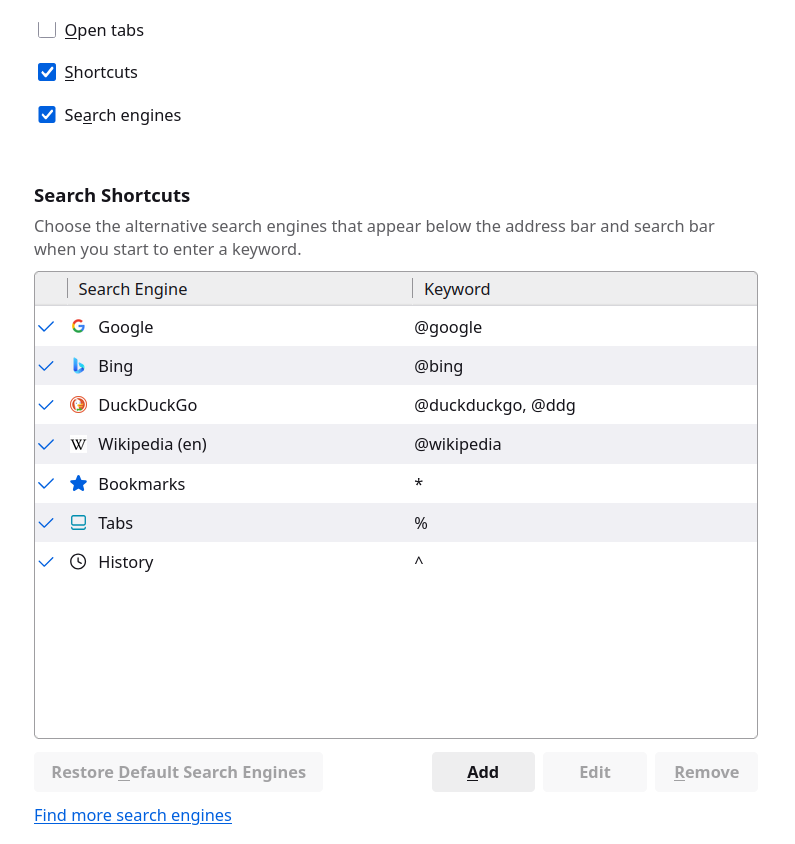Click the Wikipedia (en) icon
795x844 pixels.
click(x=78, y=444)
